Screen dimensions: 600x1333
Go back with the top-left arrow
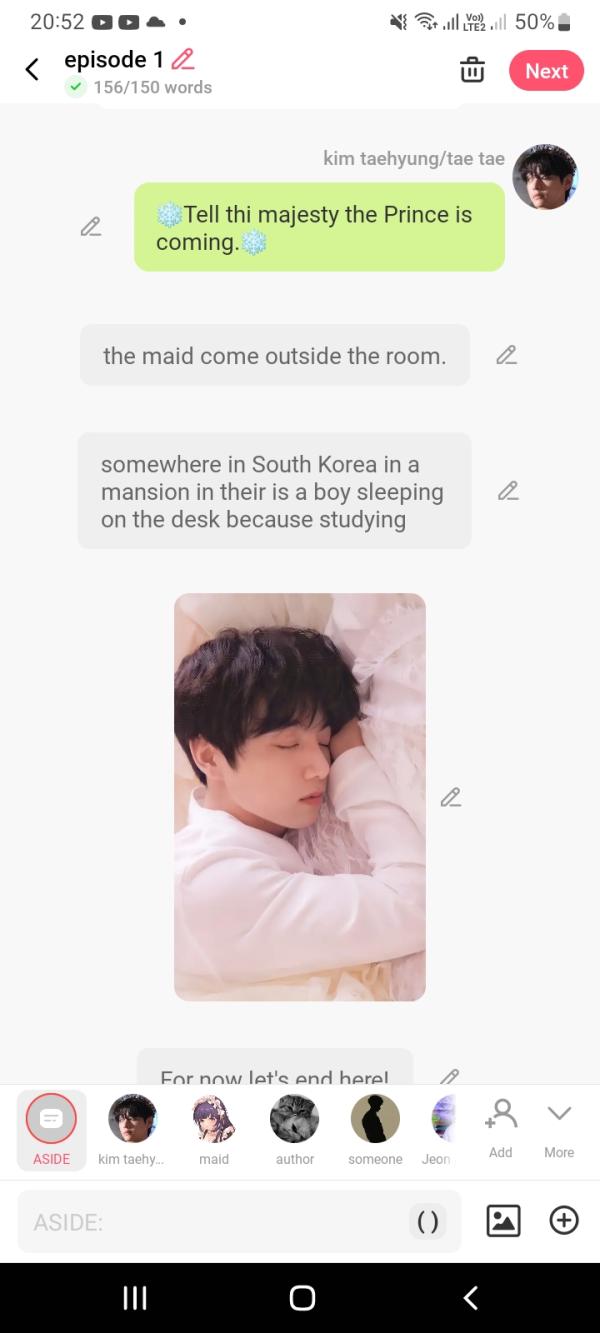point(32,69)
